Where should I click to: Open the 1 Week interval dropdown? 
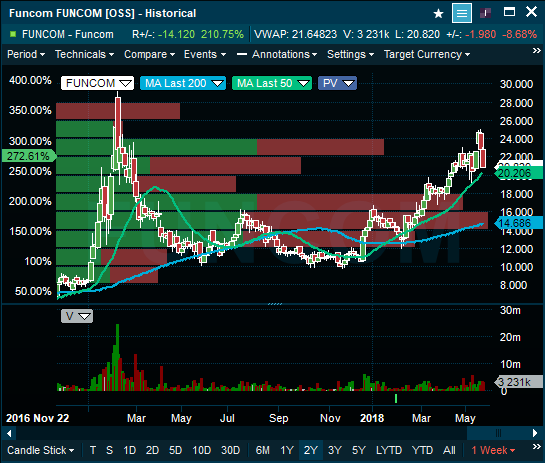493,450
